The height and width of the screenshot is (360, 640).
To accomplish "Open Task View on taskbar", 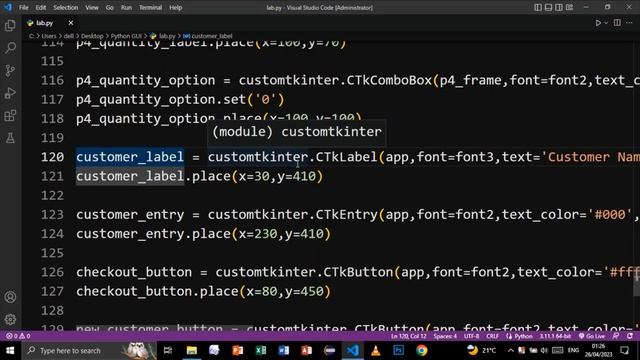I will click(x=168, y=351).
